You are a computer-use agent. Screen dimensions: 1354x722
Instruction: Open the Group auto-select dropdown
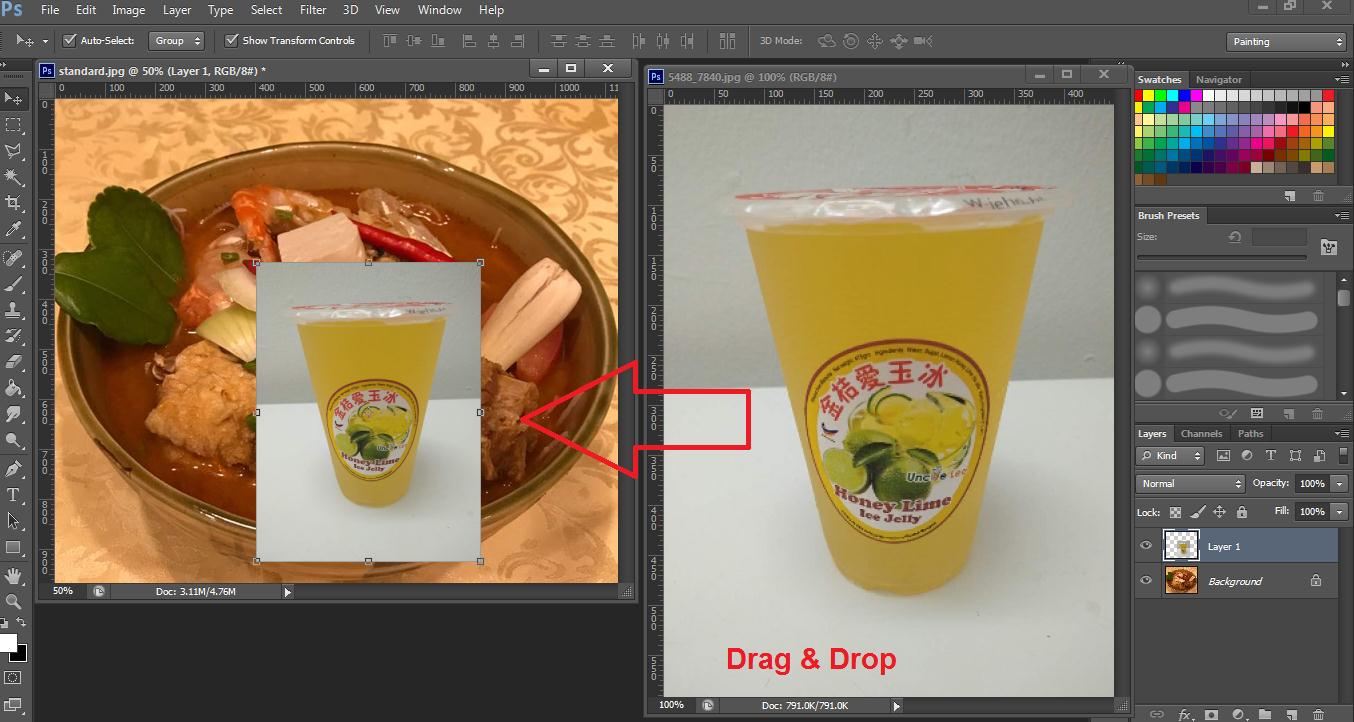[x=176, y=41]
